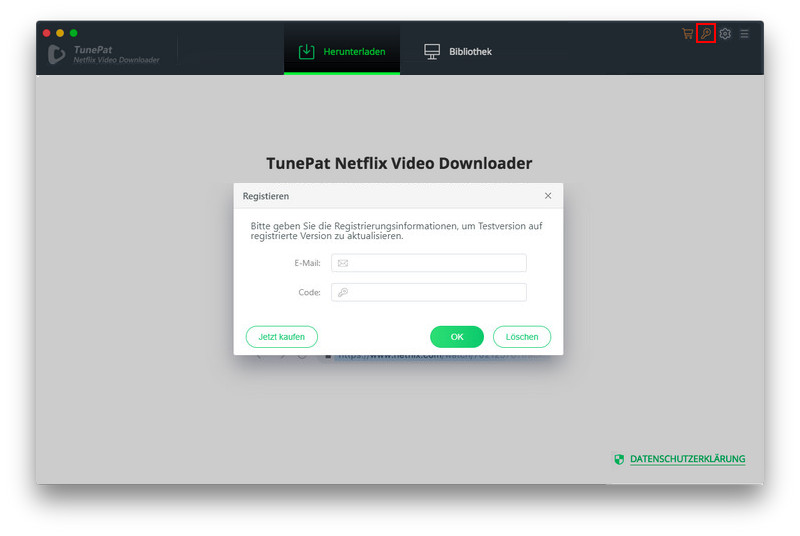Open settings with the gear icon
The image size is (800, 536).
(x=725, y=34)
